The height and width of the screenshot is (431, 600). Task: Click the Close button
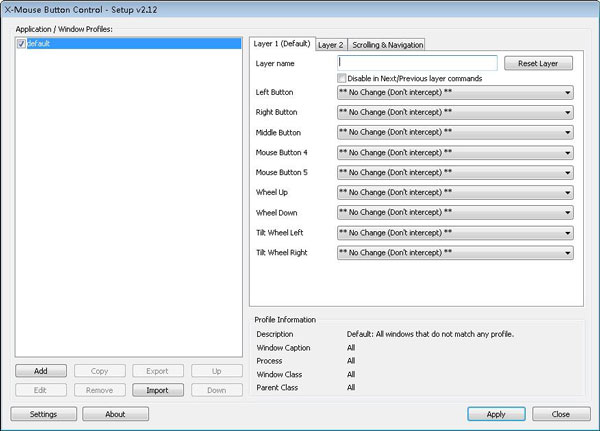561,414
